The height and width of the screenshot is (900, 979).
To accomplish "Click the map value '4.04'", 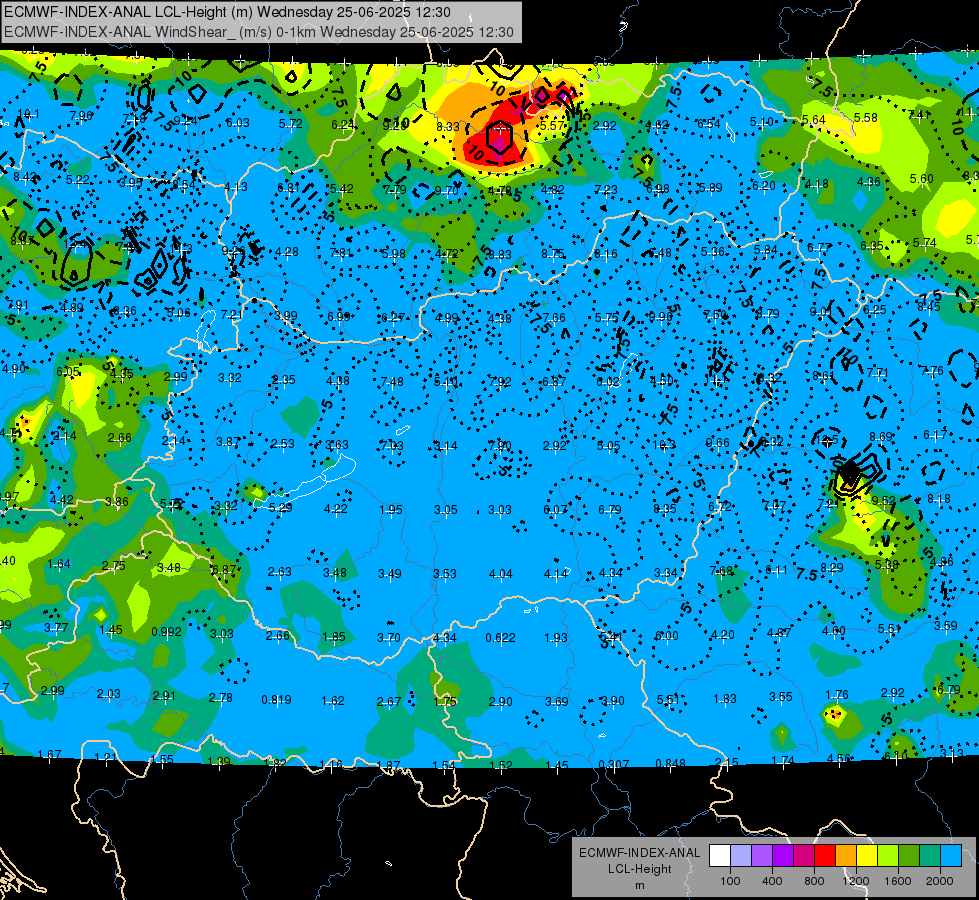I will click(x=501, y=573).
